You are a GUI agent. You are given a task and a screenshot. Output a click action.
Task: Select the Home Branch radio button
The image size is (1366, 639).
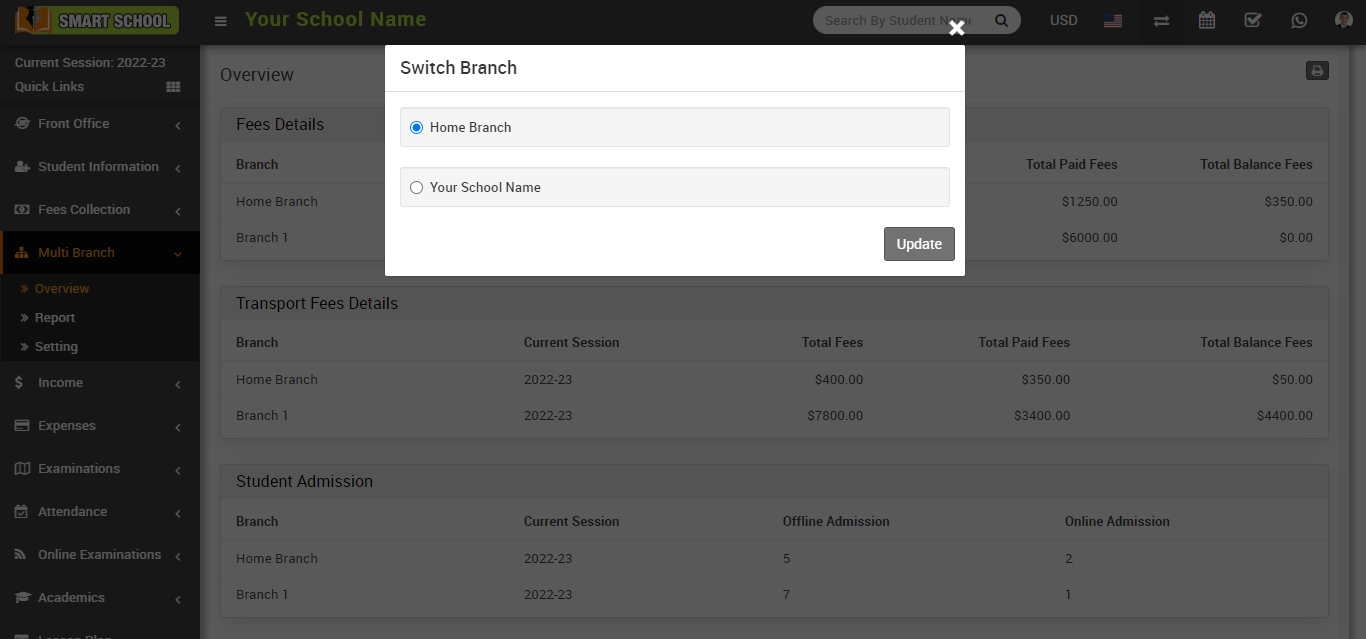tap(417, 127)
